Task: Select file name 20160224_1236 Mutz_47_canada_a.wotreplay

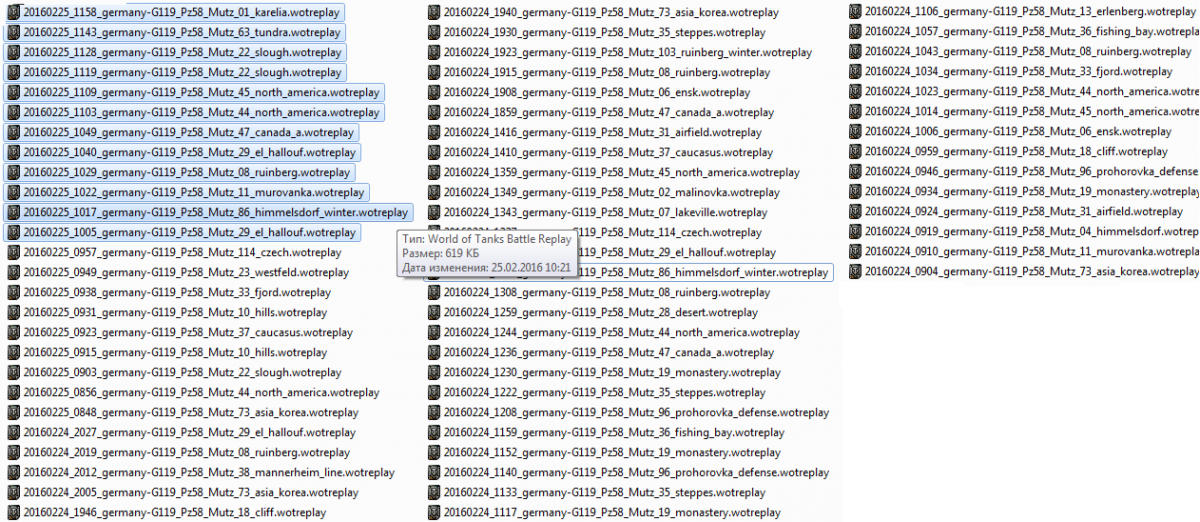Action: pyautogui.click(x=609, y=353)
